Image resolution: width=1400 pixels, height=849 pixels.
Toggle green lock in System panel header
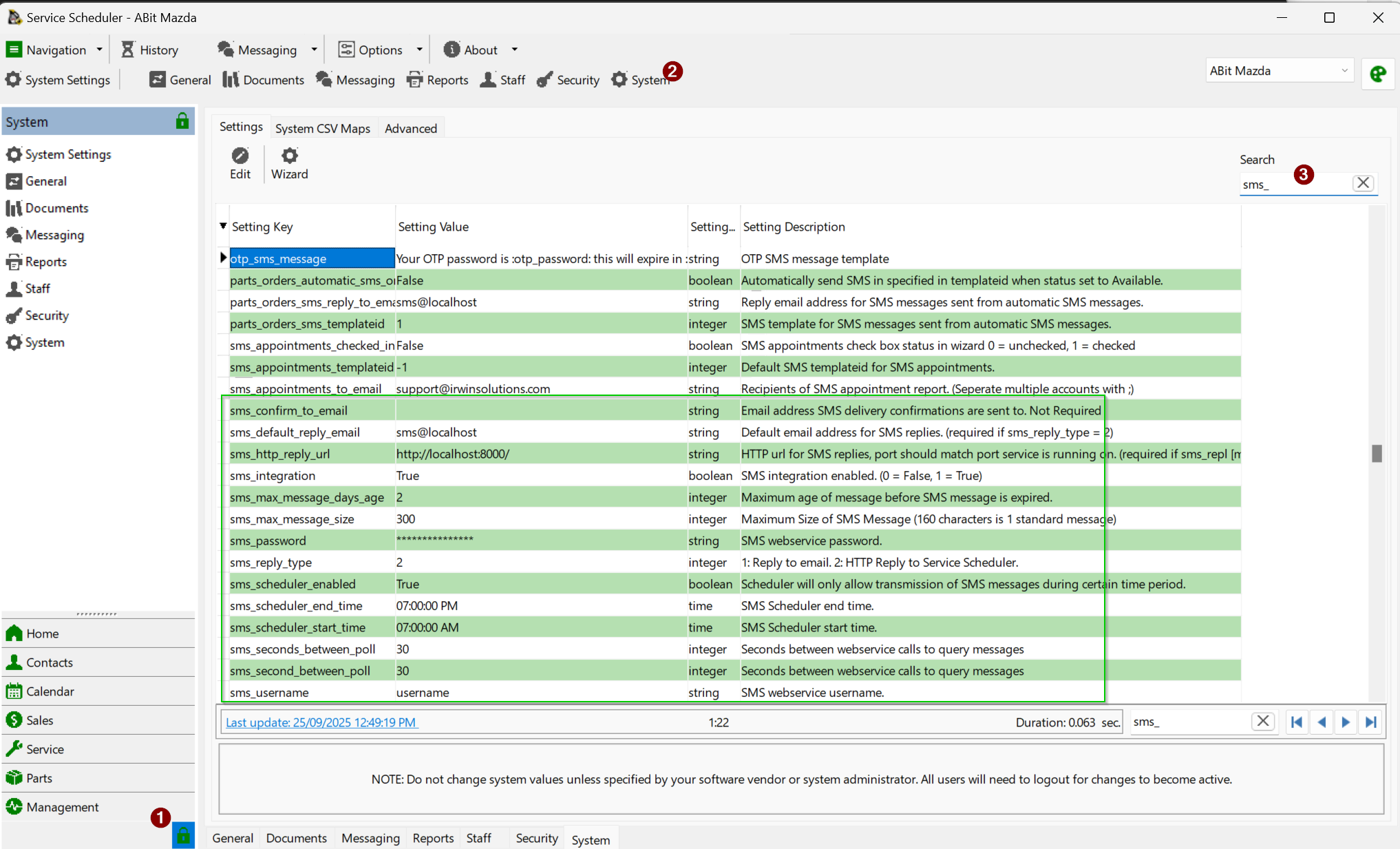[182, 121]
